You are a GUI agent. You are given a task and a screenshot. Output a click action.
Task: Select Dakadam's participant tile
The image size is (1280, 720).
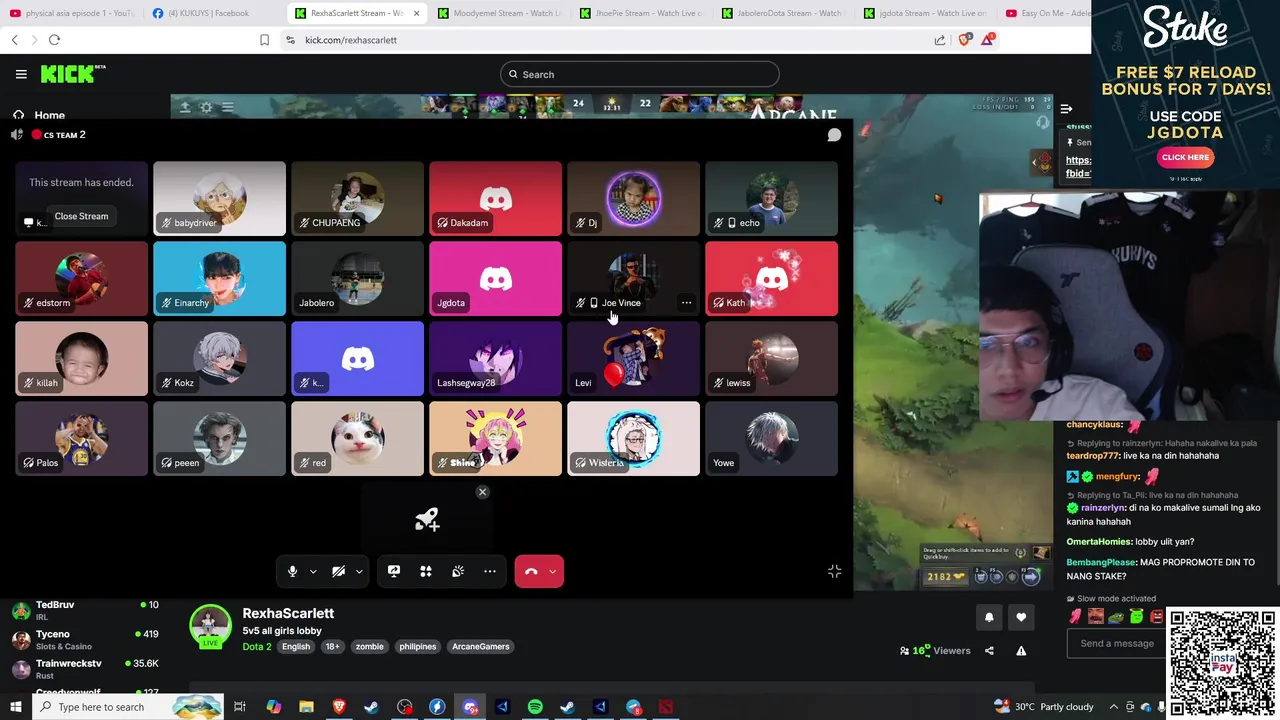click(495, 199)
